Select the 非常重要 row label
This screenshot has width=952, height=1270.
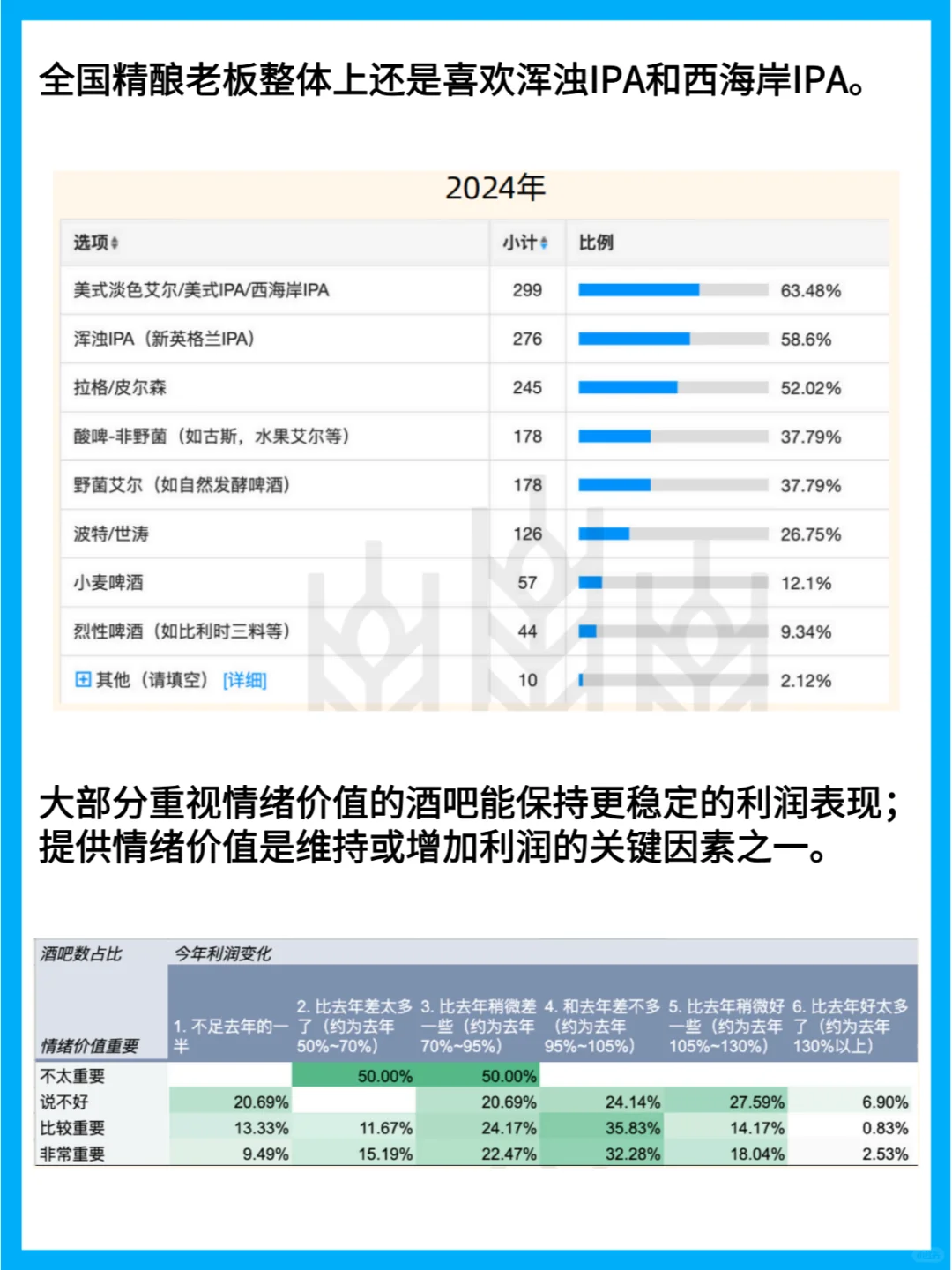72,1154
